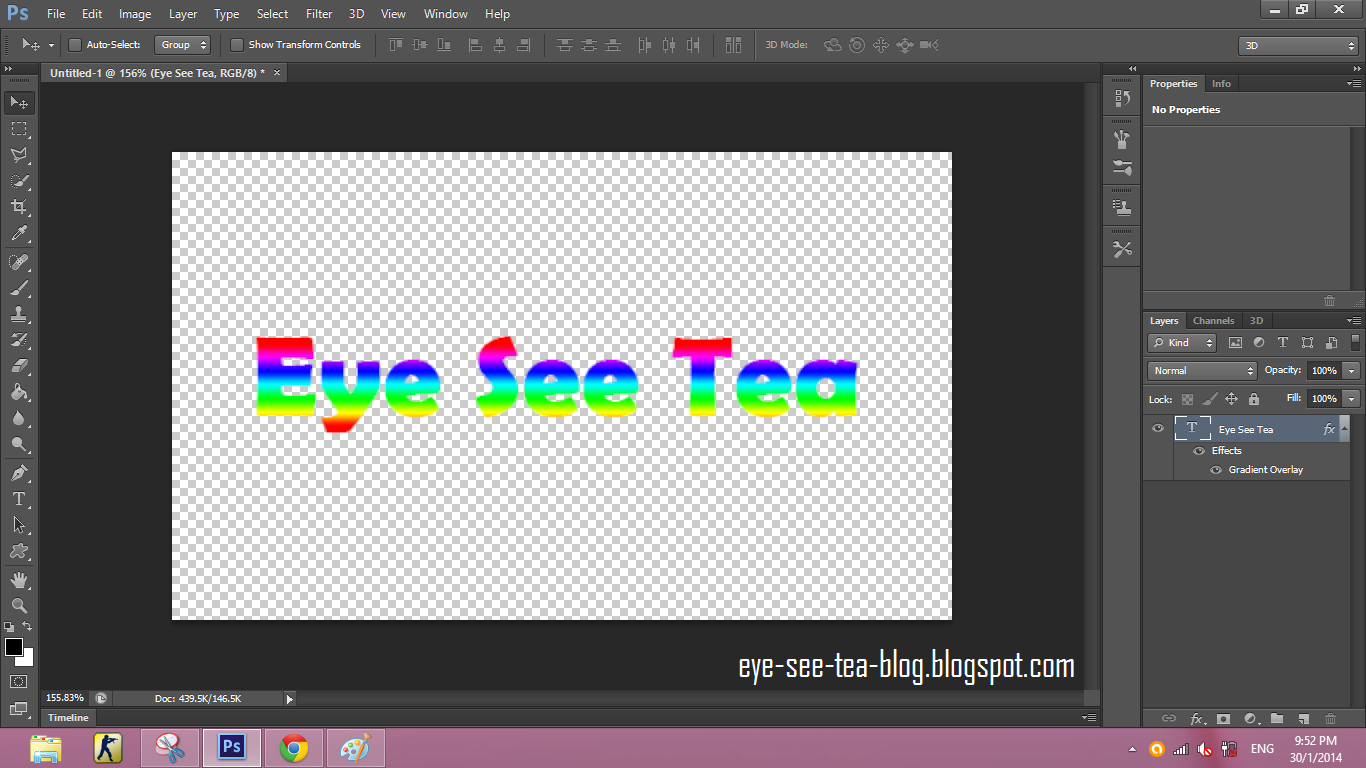Open the Layer menu
This screenshot has width=1366, height=768.
pos(183,14)
